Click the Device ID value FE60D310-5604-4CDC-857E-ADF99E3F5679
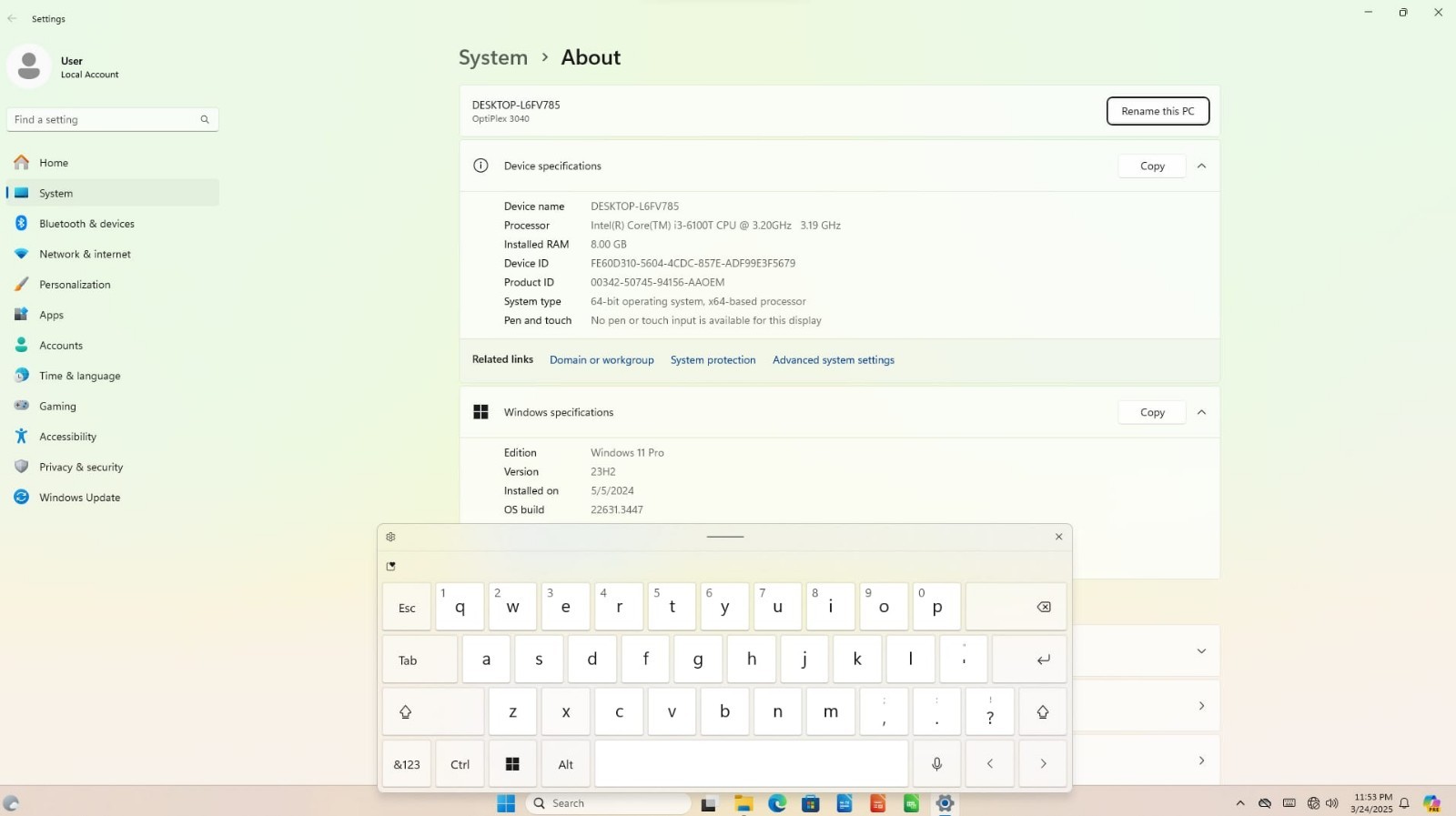Viewport: 1456px width, 816px height. (x=693, y=264)
